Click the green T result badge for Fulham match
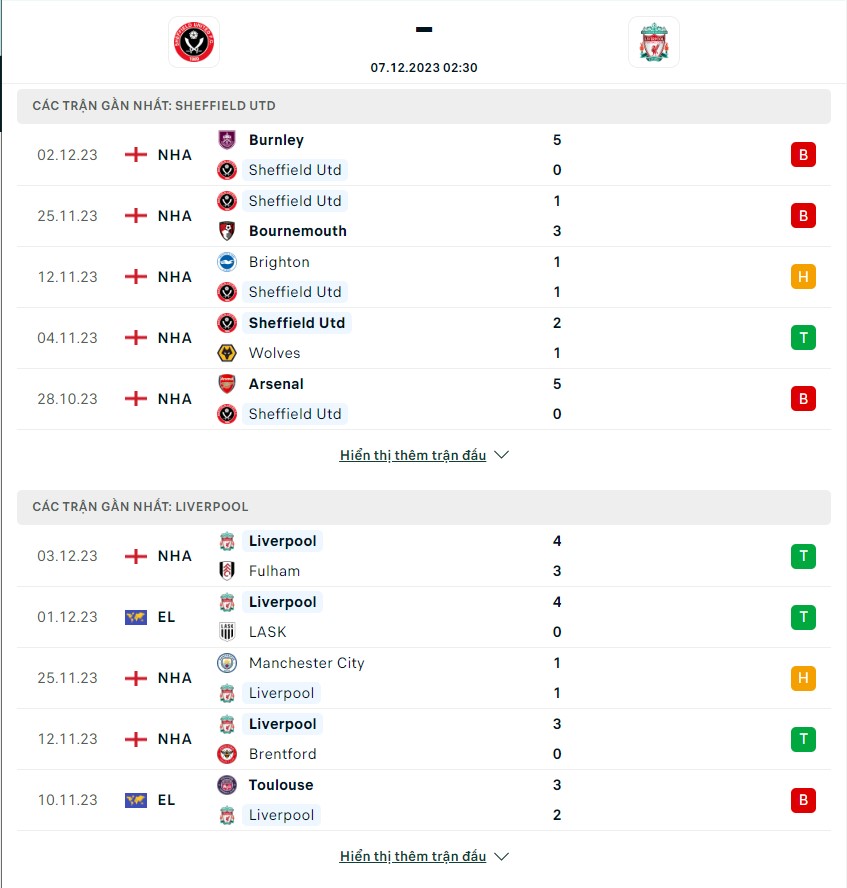Screen dimensions: 847x888 [802, 556]
